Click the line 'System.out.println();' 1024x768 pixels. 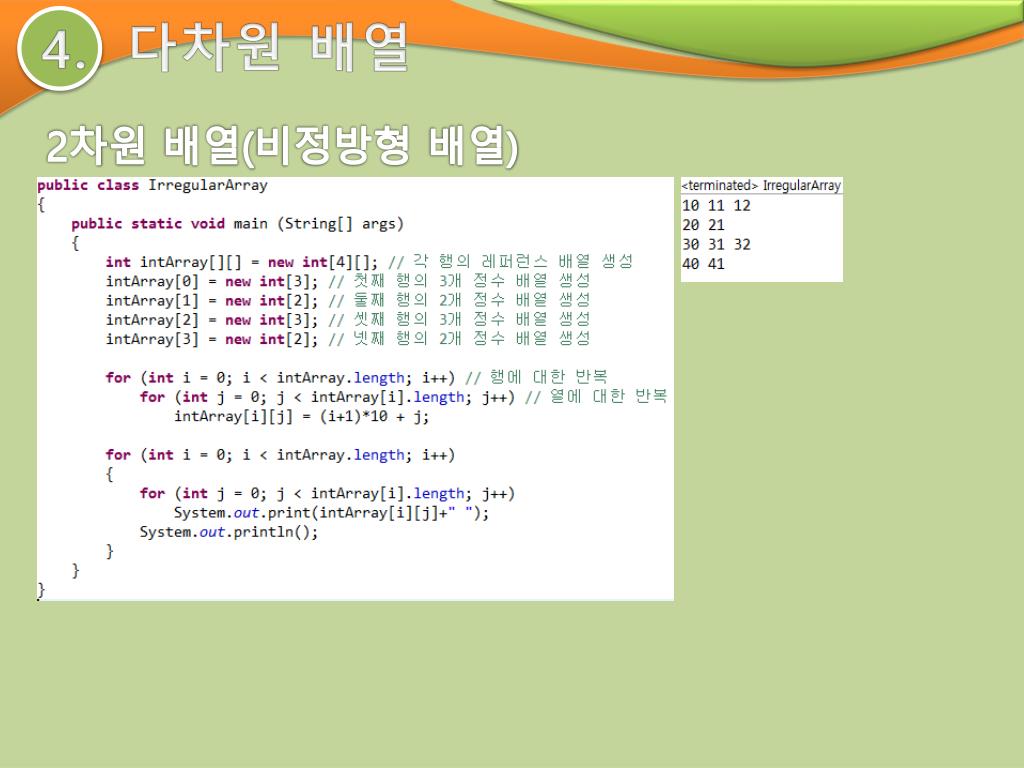(x=229, y=532)
